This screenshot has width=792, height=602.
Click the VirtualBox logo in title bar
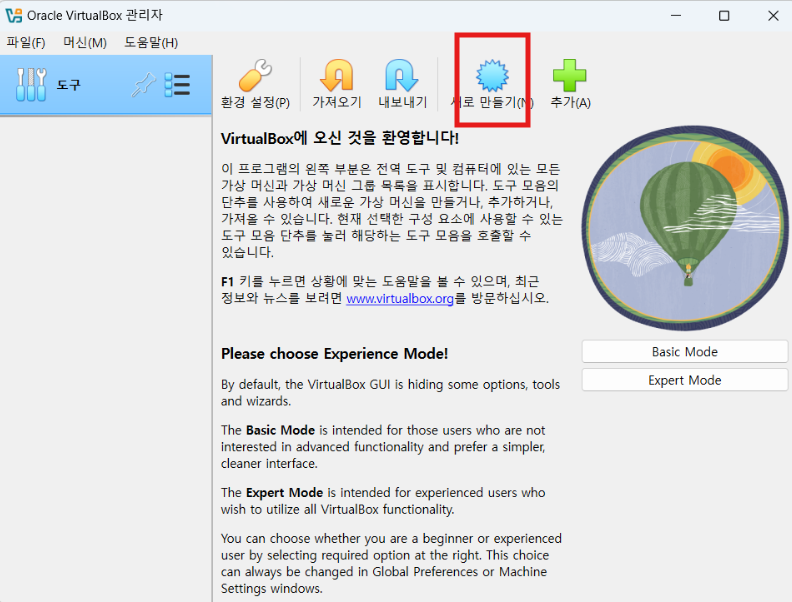pos(14,16)
